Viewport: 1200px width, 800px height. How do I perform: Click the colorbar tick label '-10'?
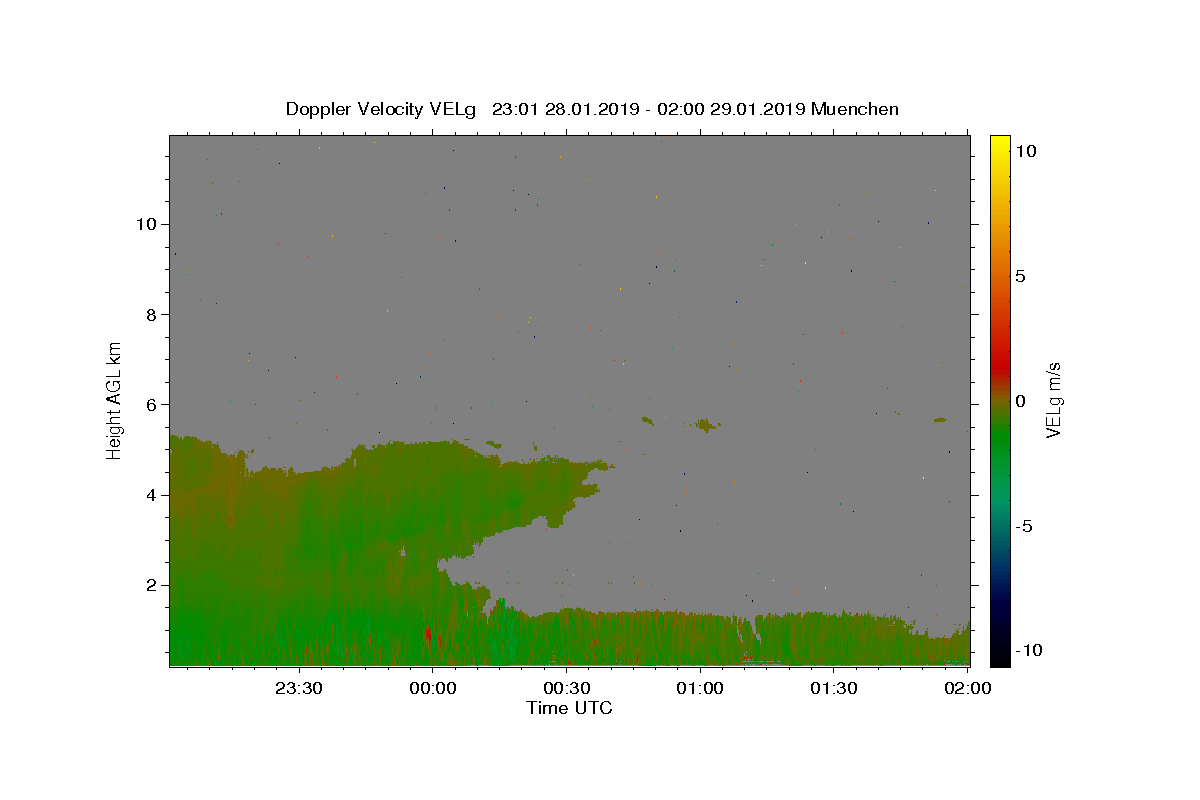[x=1028, y=650]
